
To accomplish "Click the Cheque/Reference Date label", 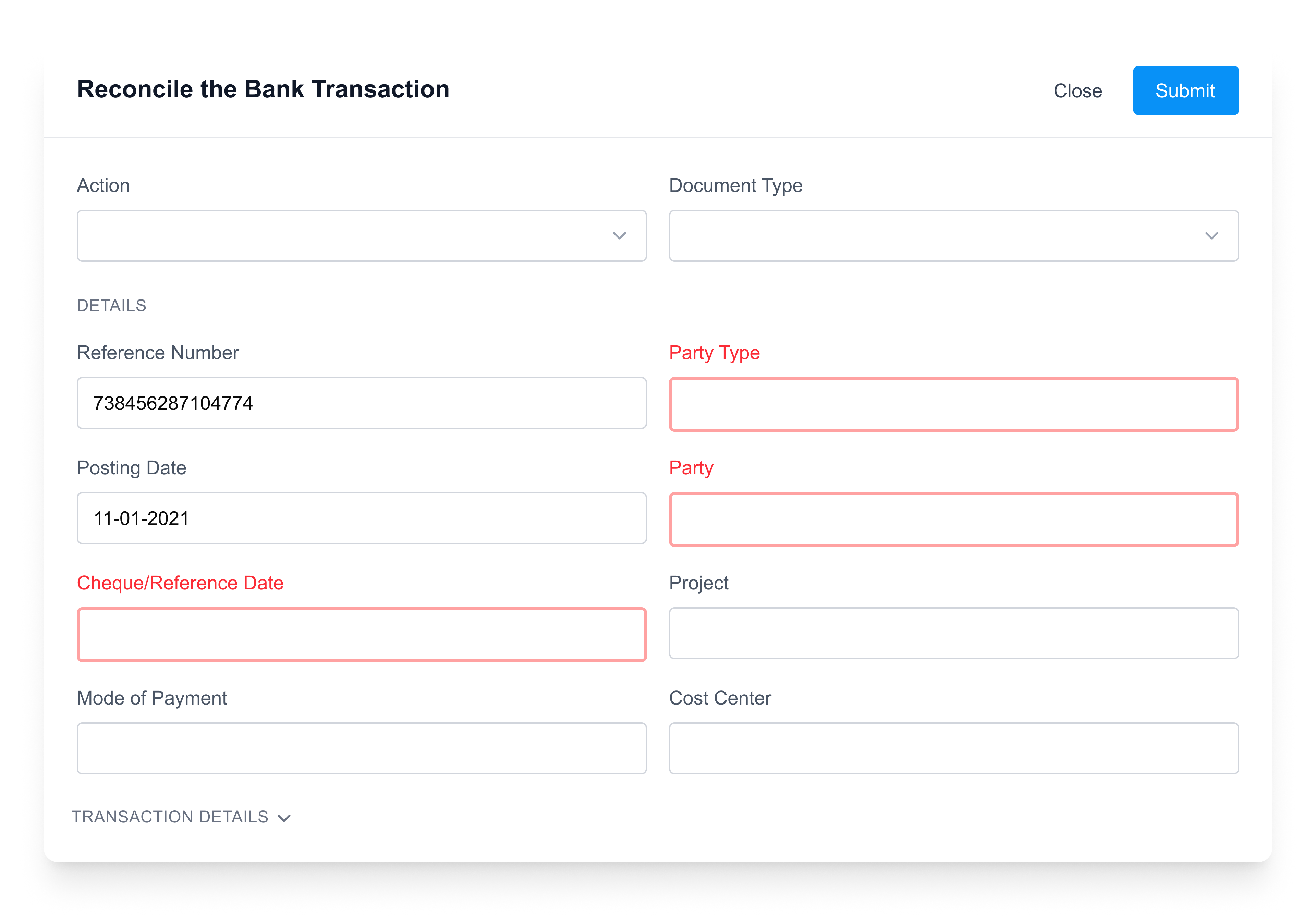I will [180, 583].
